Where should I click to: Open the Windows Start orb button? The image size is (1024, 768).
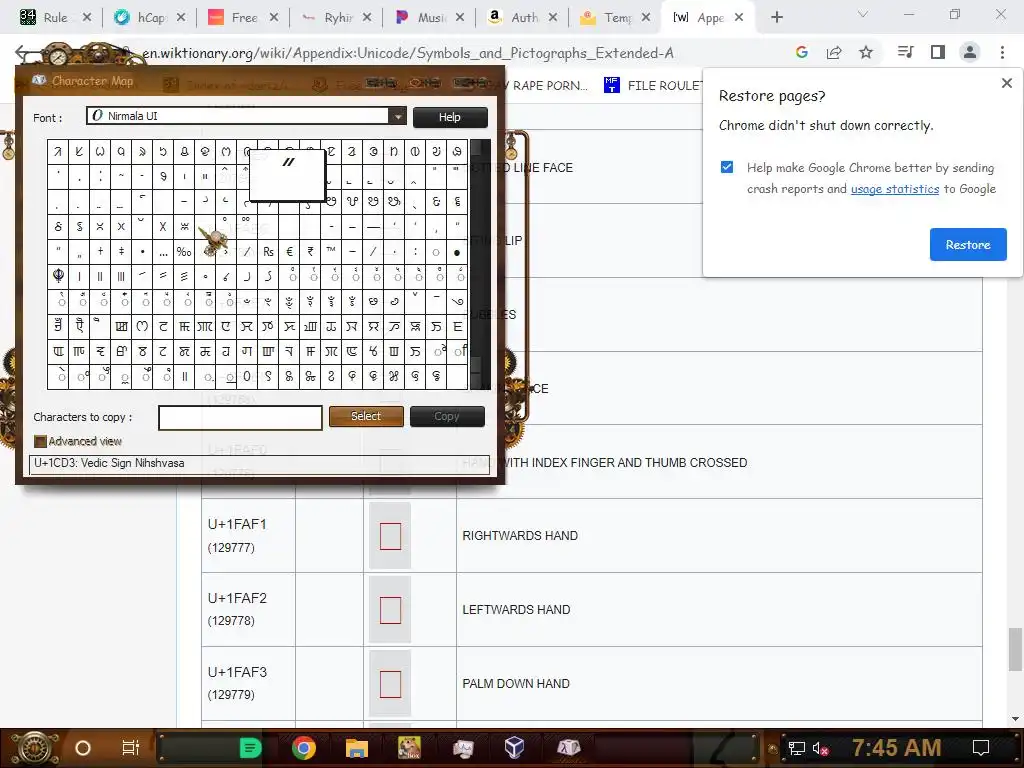coord(34,748)
